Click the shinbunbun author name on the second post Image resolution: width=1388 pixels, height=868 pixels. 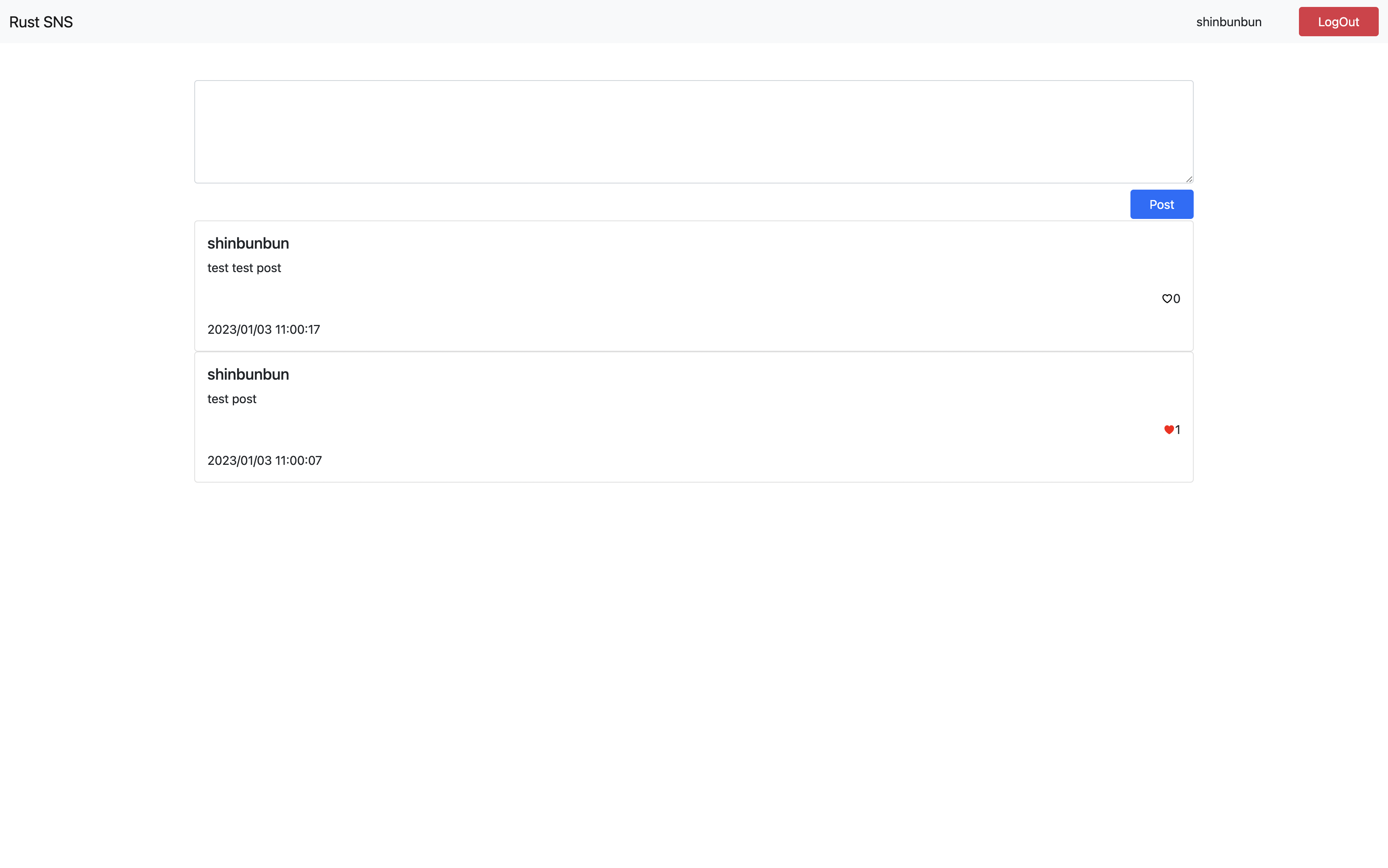click(x=248, y=374)
